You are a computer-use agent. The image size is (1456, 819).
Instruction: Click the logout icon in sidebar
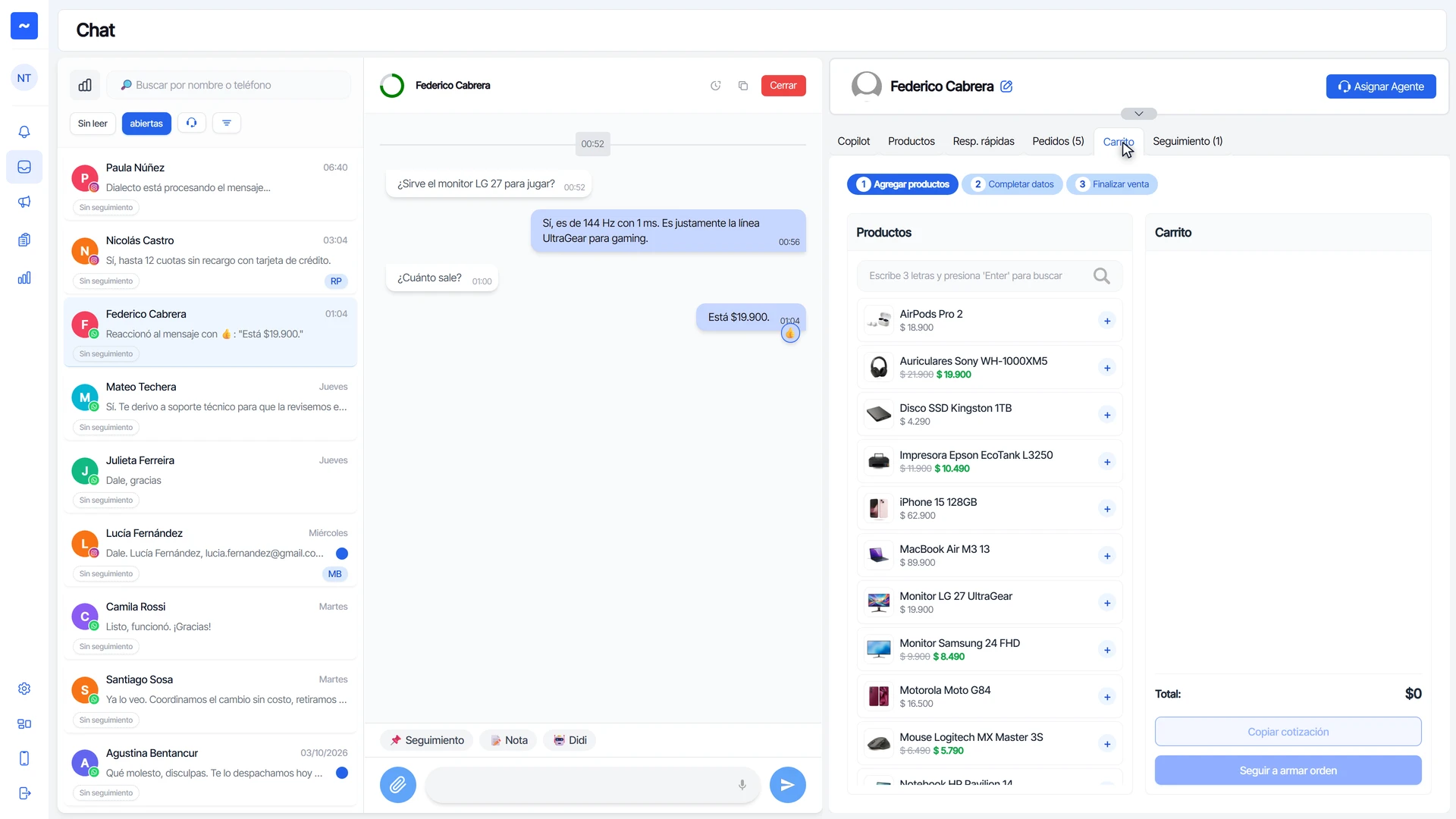tap(24, 793)
